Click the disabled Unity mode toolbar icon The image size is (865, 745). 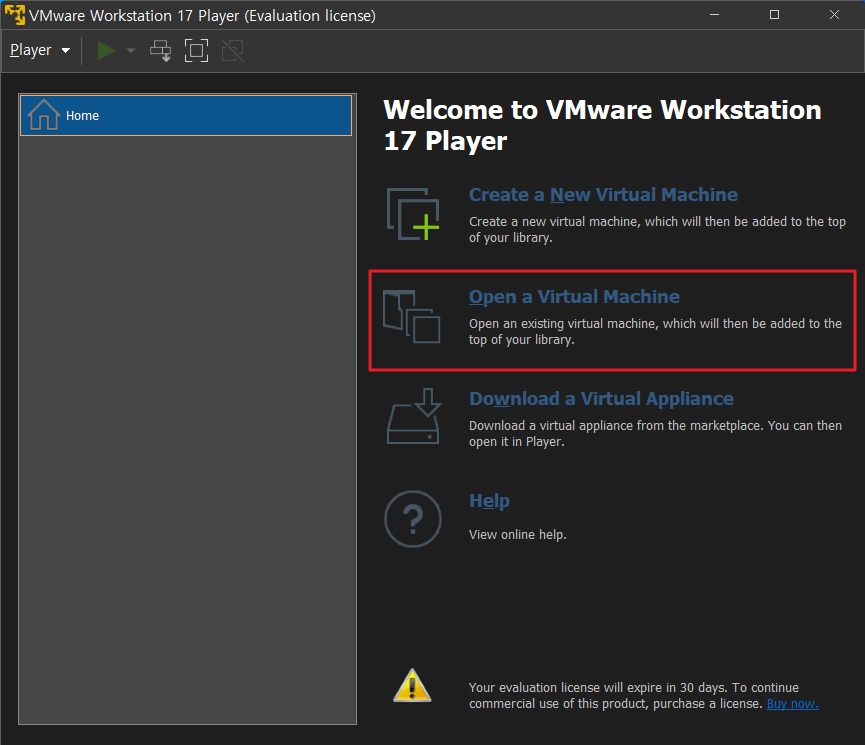coord(232,51)
